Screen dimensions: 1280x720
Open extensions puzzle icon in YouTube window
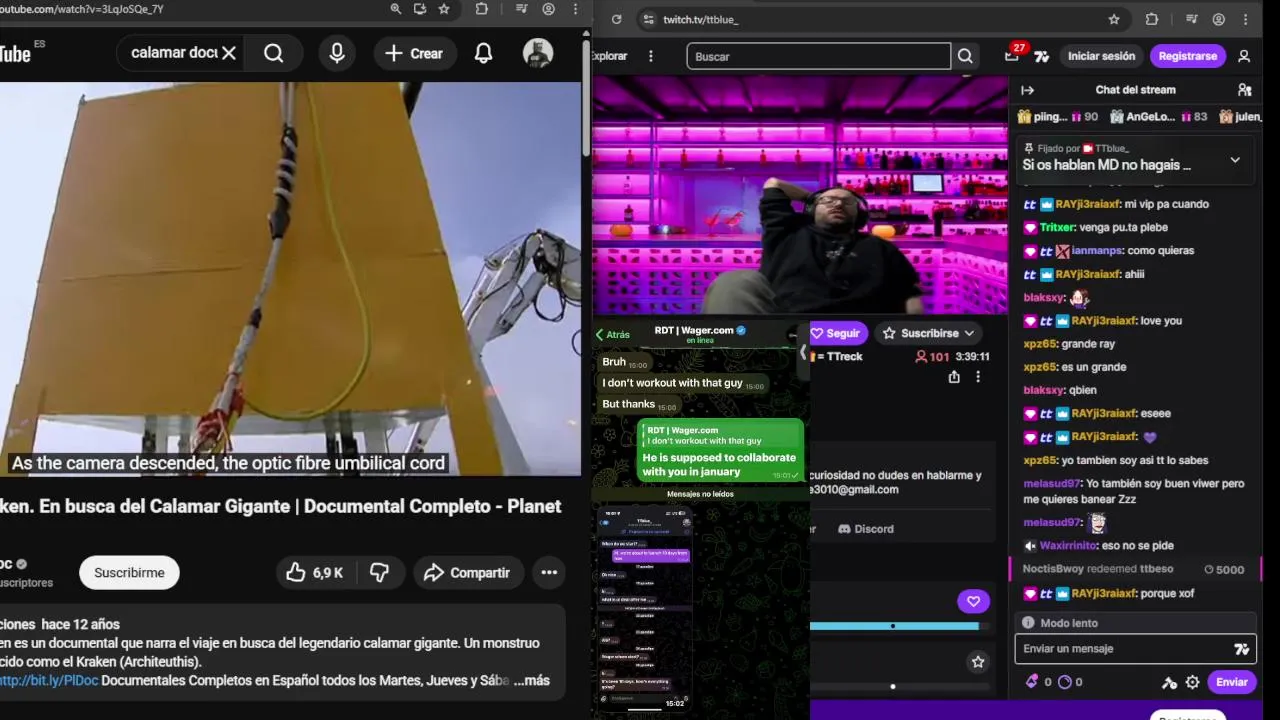tap(482, 9)
